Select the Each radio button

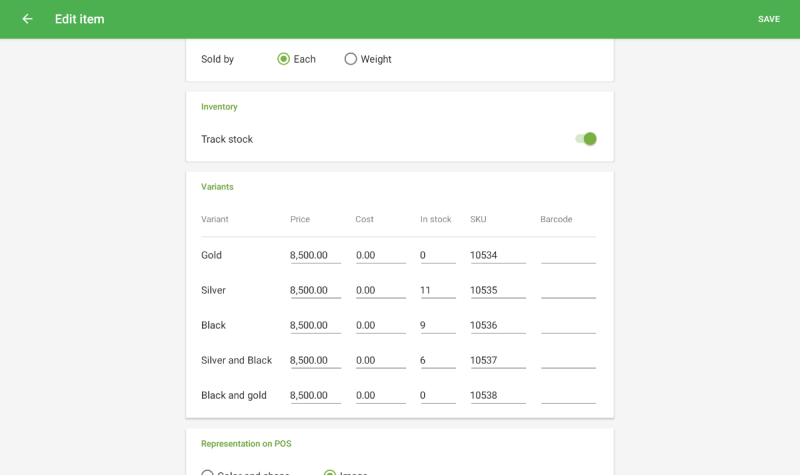pos(284,59)
